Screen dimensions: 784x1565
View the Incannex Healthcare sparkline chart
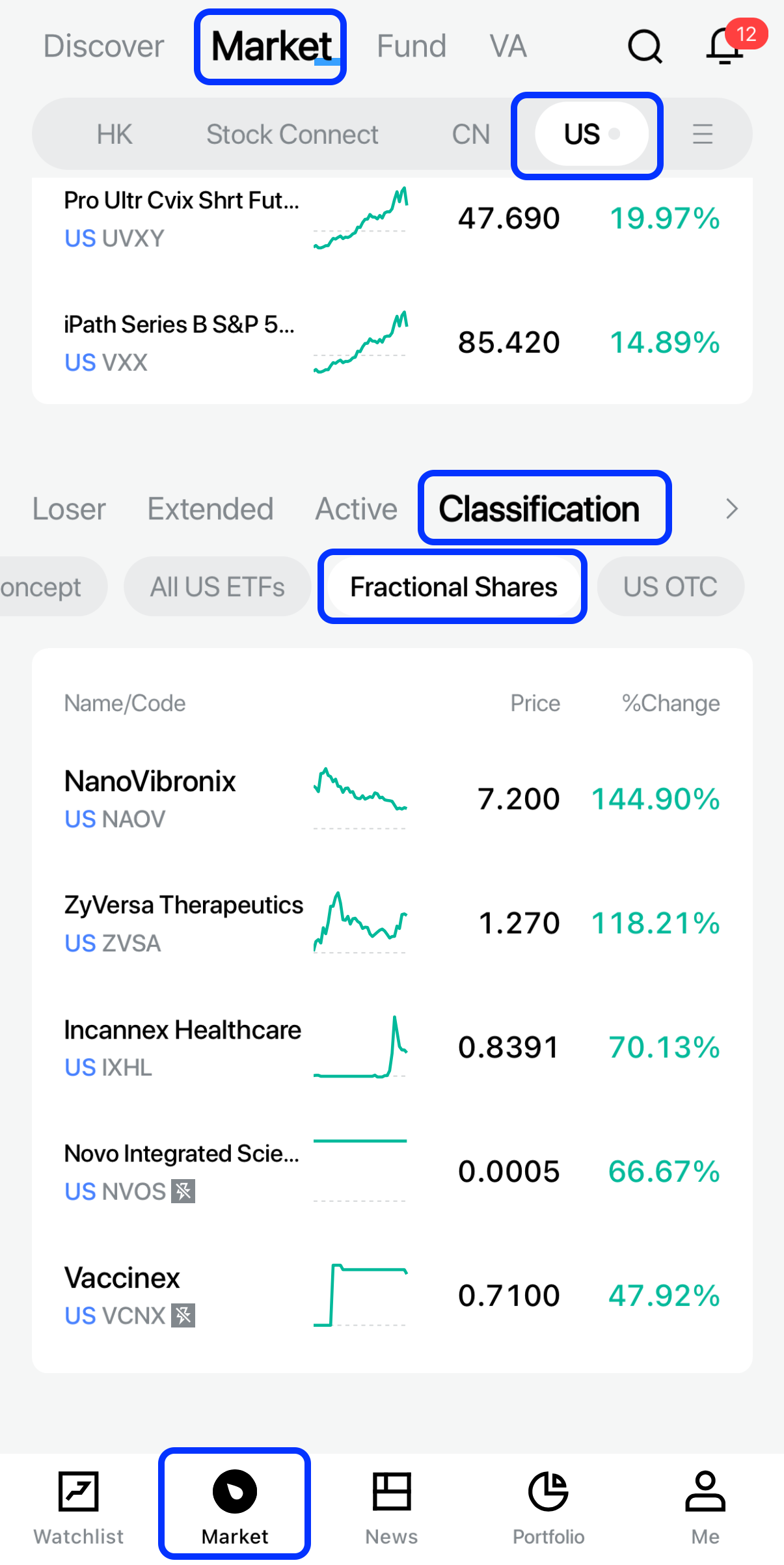coord(360,1047)
